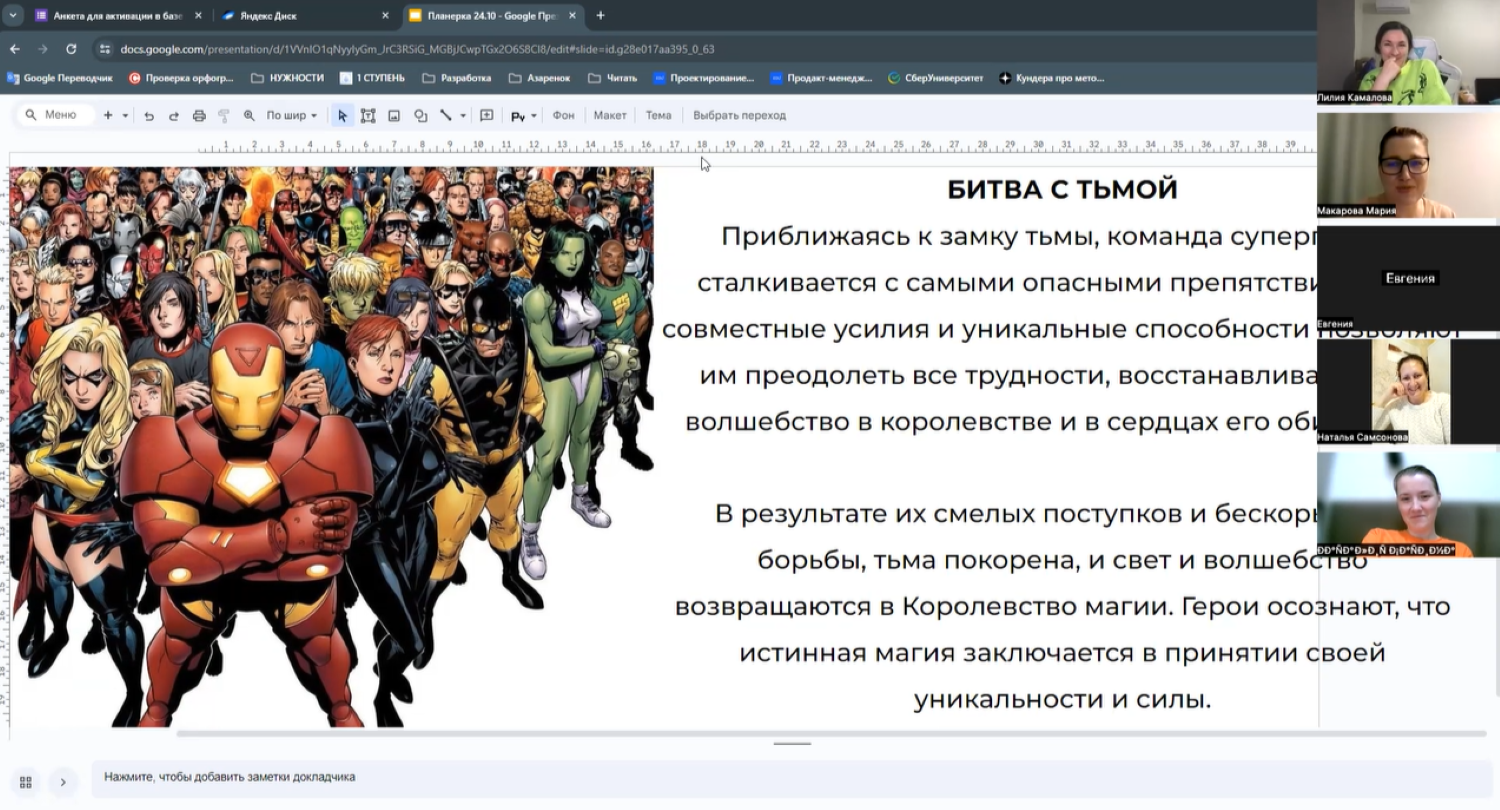This screenshot has height=810, width=1500.
Task: Expand the slide filmstrip panel arrow
Action: [63, 782]
